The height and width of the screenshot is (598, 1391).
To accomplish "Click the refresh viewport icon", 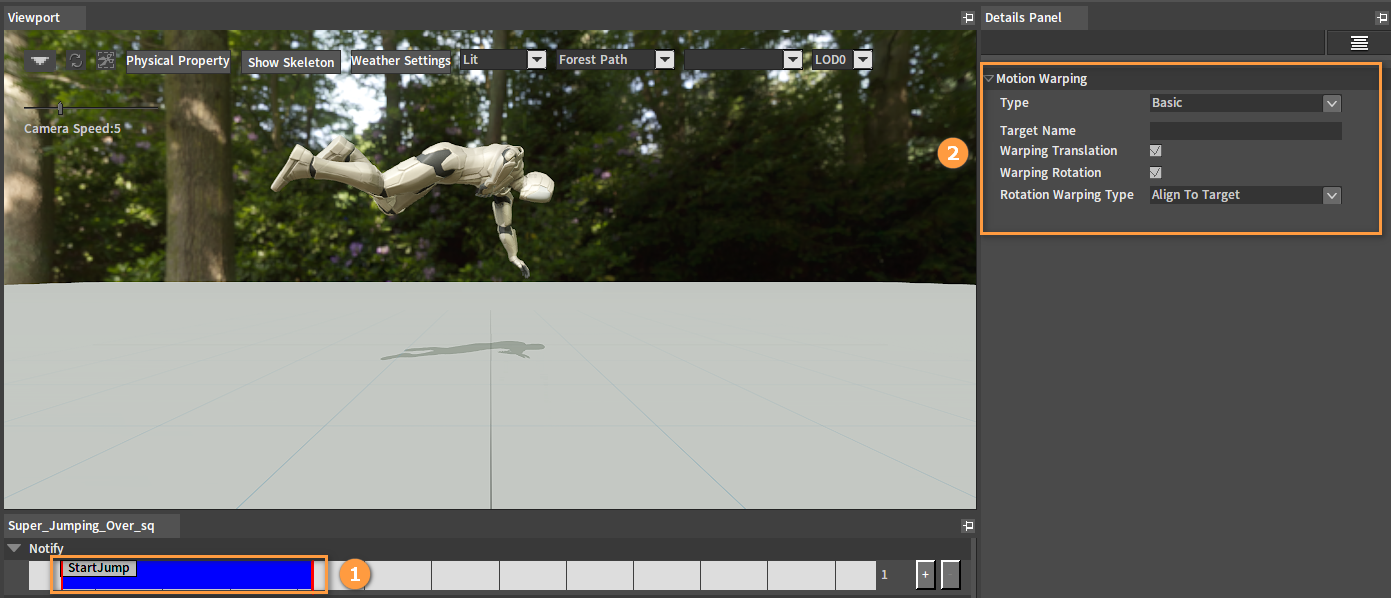I will 75,61.
